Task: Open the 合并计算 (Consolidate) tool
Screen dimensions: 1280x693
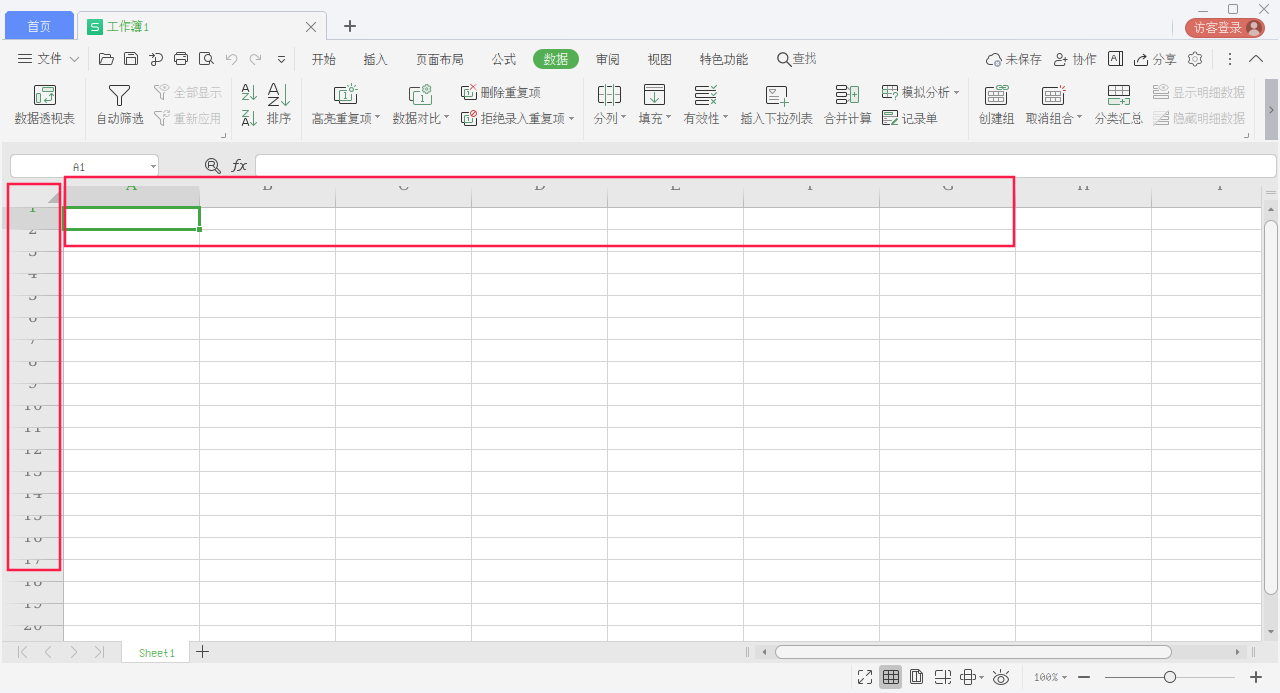Action: click(x=847, y=103)
